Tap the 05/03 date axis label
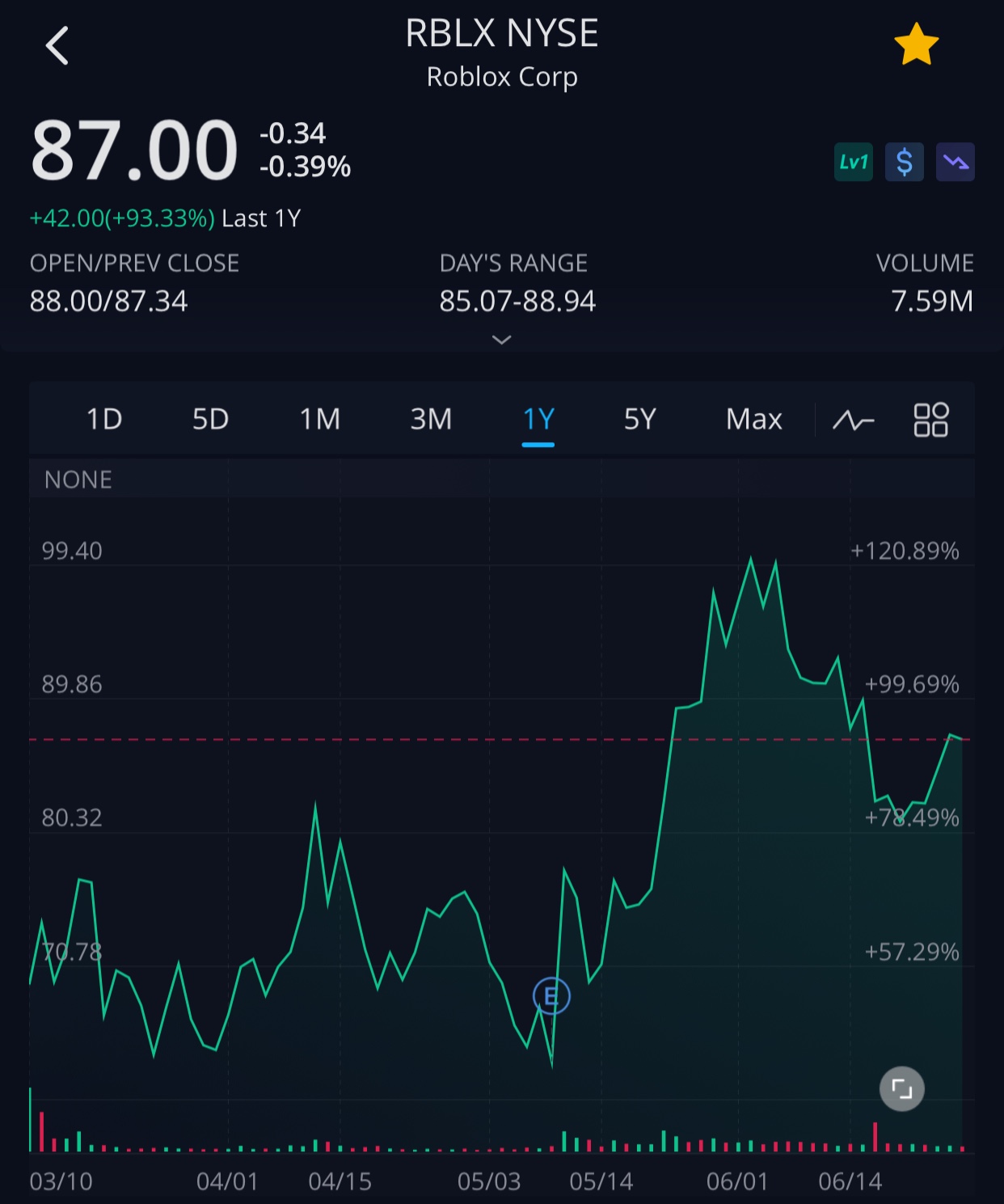This screenshot has height=1204, width=1004. (489, 1181)
